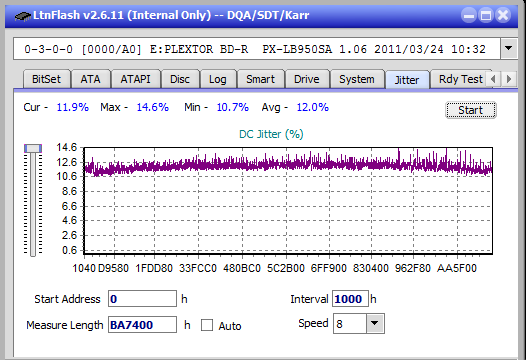The height and width of the screenshot is (360, 526).
Task: Click the Max value 14.6%
Action: coord(152,107)
